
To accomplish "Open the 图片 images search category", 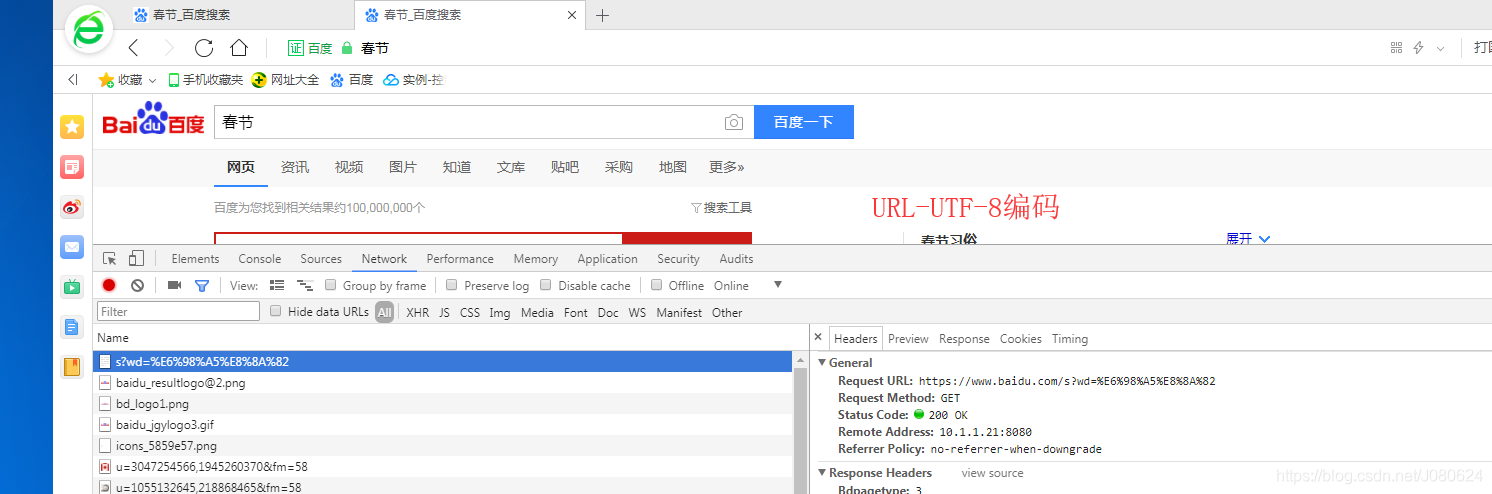I will (403, 167).
